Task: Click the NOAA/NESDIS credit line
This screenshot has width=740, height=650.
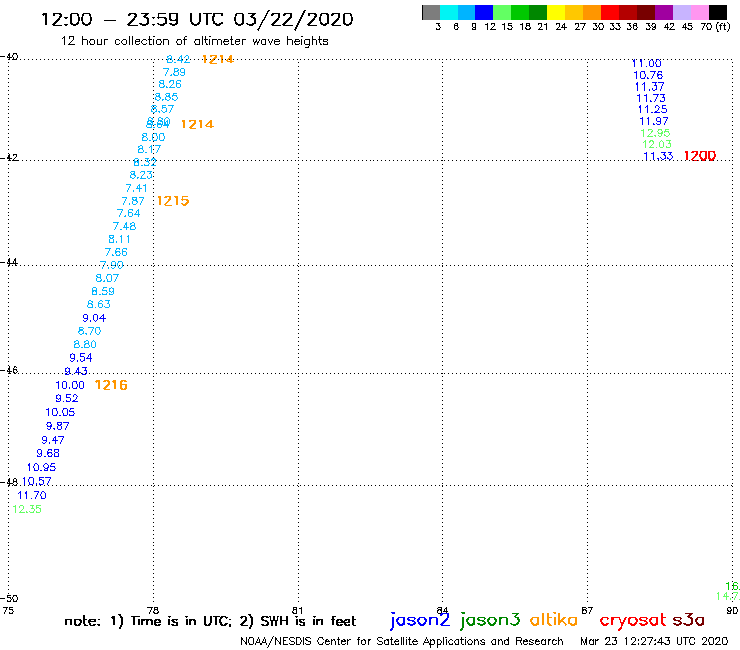Action: [x=402, y=642]
